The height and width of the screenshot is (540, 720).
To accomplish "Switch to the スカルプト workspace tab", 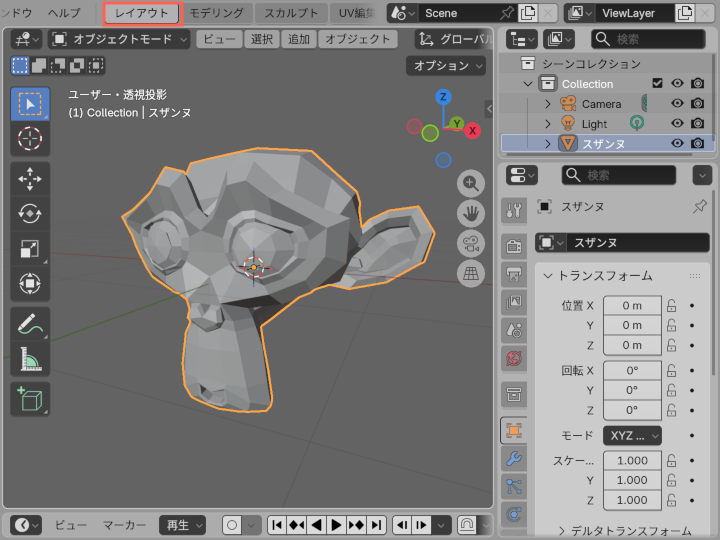I will click(x=291, y=13).
